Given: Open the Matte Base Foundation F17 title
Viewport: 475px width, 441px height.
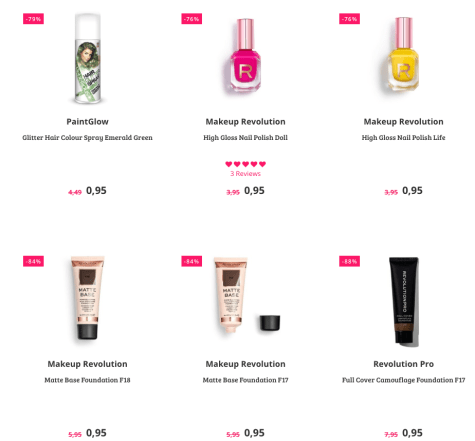Looking at the screenshot, I should point(246,380).
